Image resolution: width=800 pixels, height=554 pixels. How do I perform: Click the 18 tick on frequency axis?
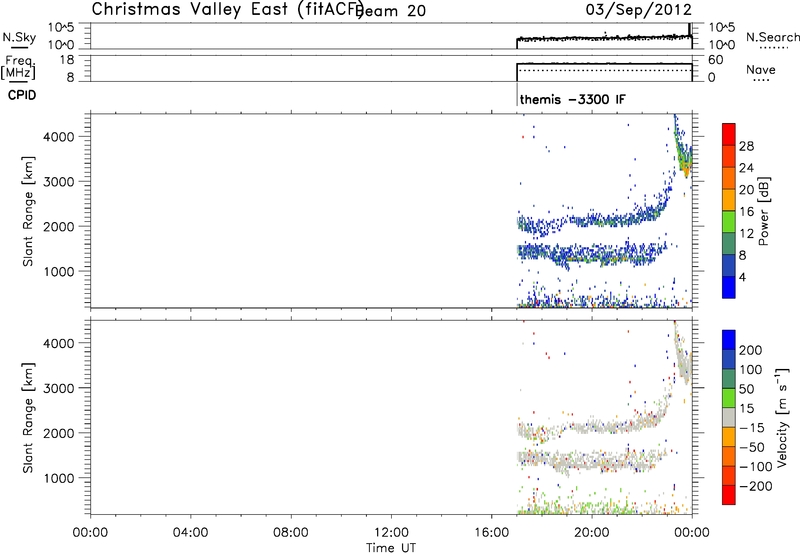pos(67,60)
